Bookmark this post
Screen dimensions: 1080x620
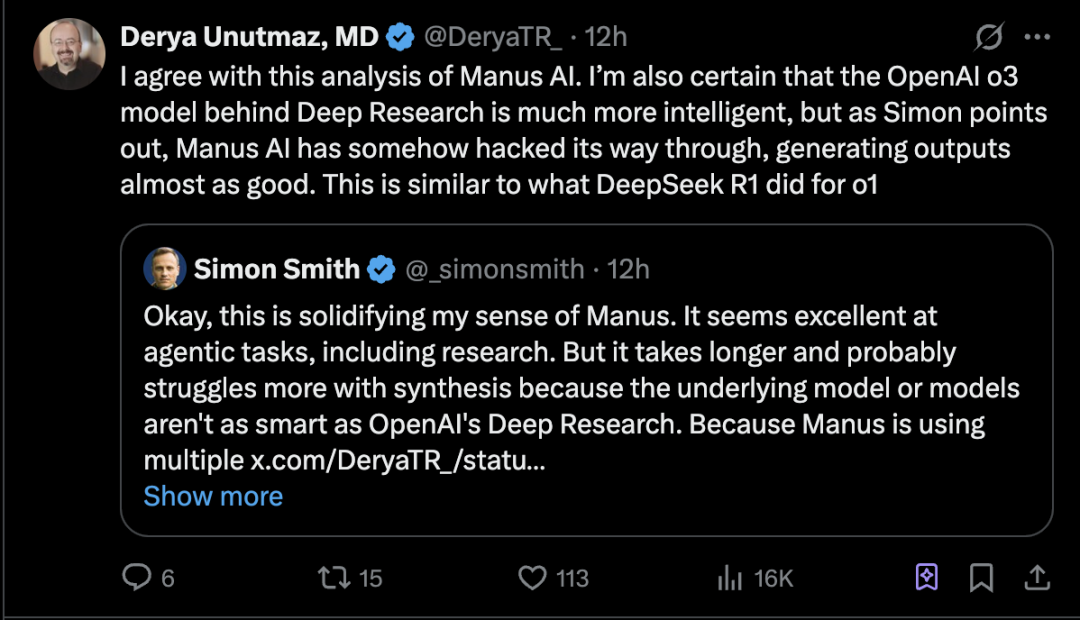coord(982,577)
